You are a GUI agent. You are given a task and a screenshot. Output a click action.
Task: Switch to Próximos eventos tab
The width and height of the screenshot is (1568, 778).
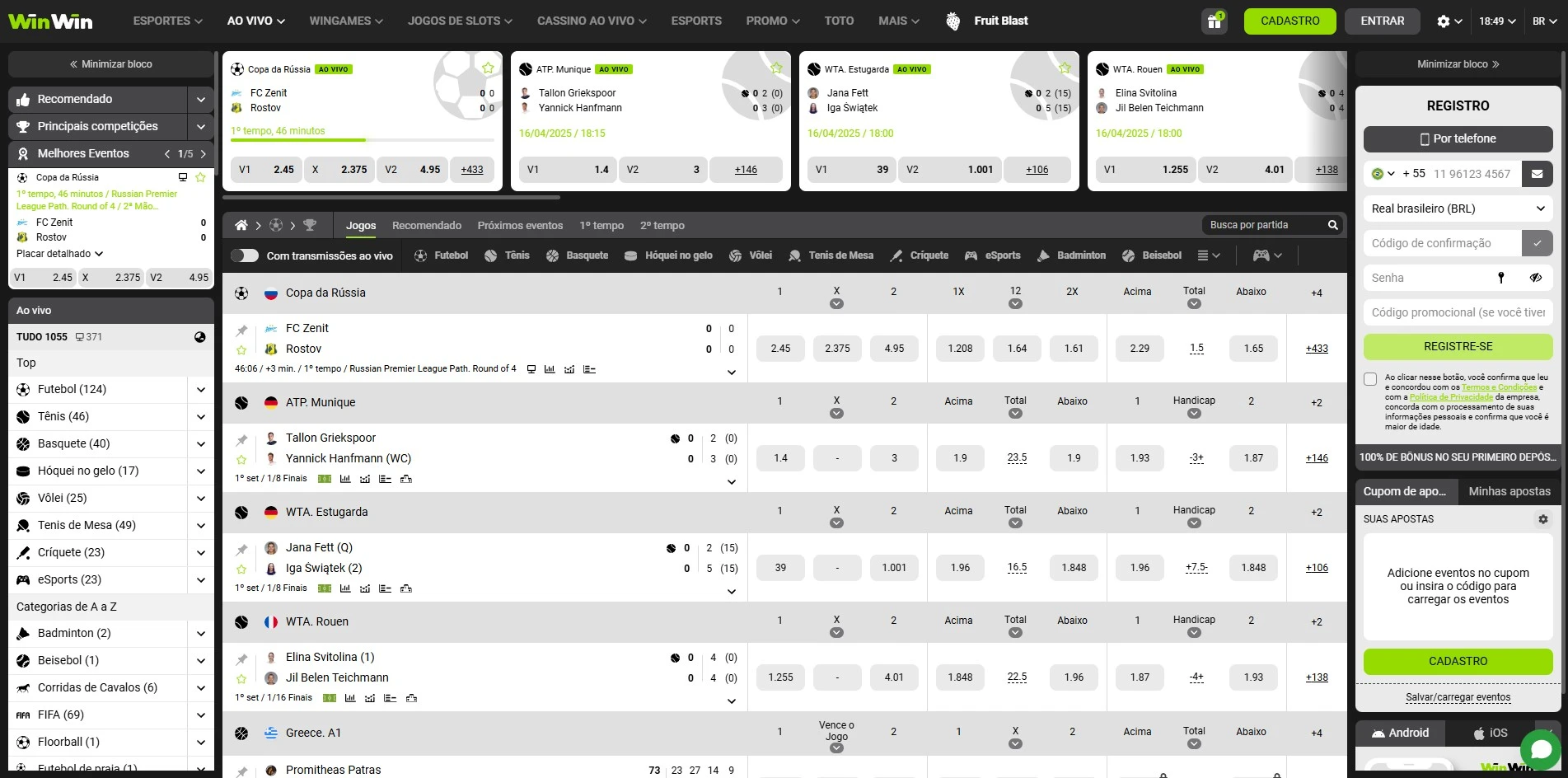point(520,225)
